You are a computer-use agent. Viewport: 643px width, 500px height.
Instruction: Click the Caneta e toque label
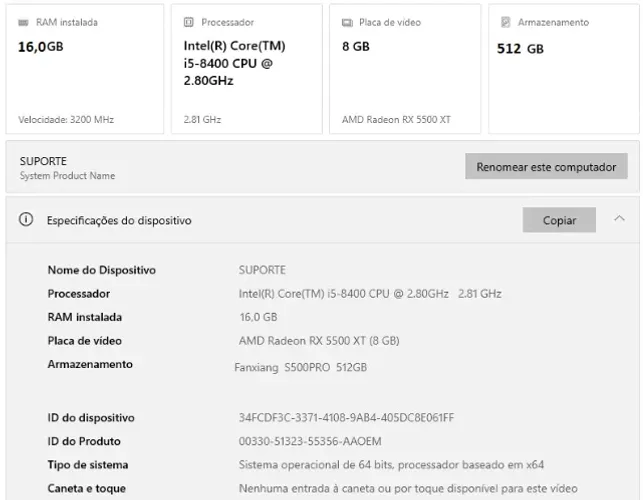(87, 489)
